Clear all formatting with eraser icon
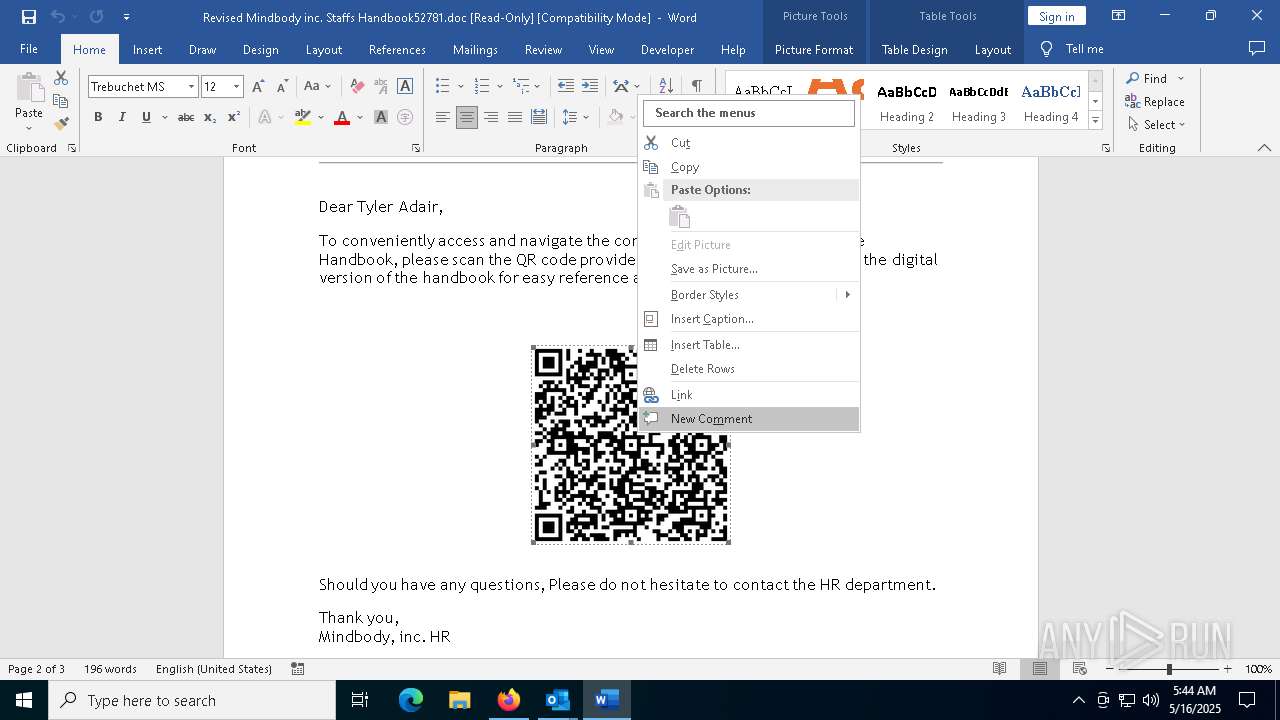 tap(357, 87)
